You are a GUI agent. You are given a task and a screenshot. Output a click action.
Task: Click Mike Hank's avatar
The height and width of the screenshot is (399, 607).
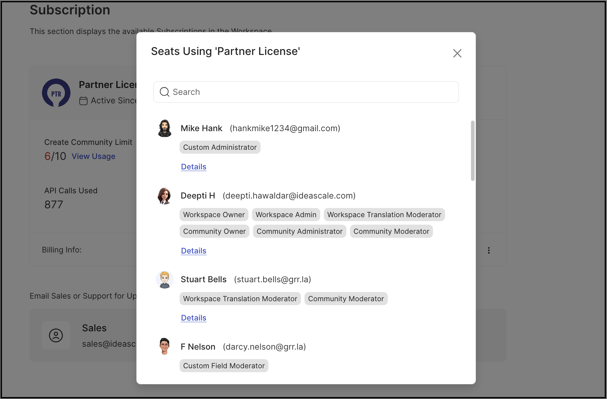[165, 128]
